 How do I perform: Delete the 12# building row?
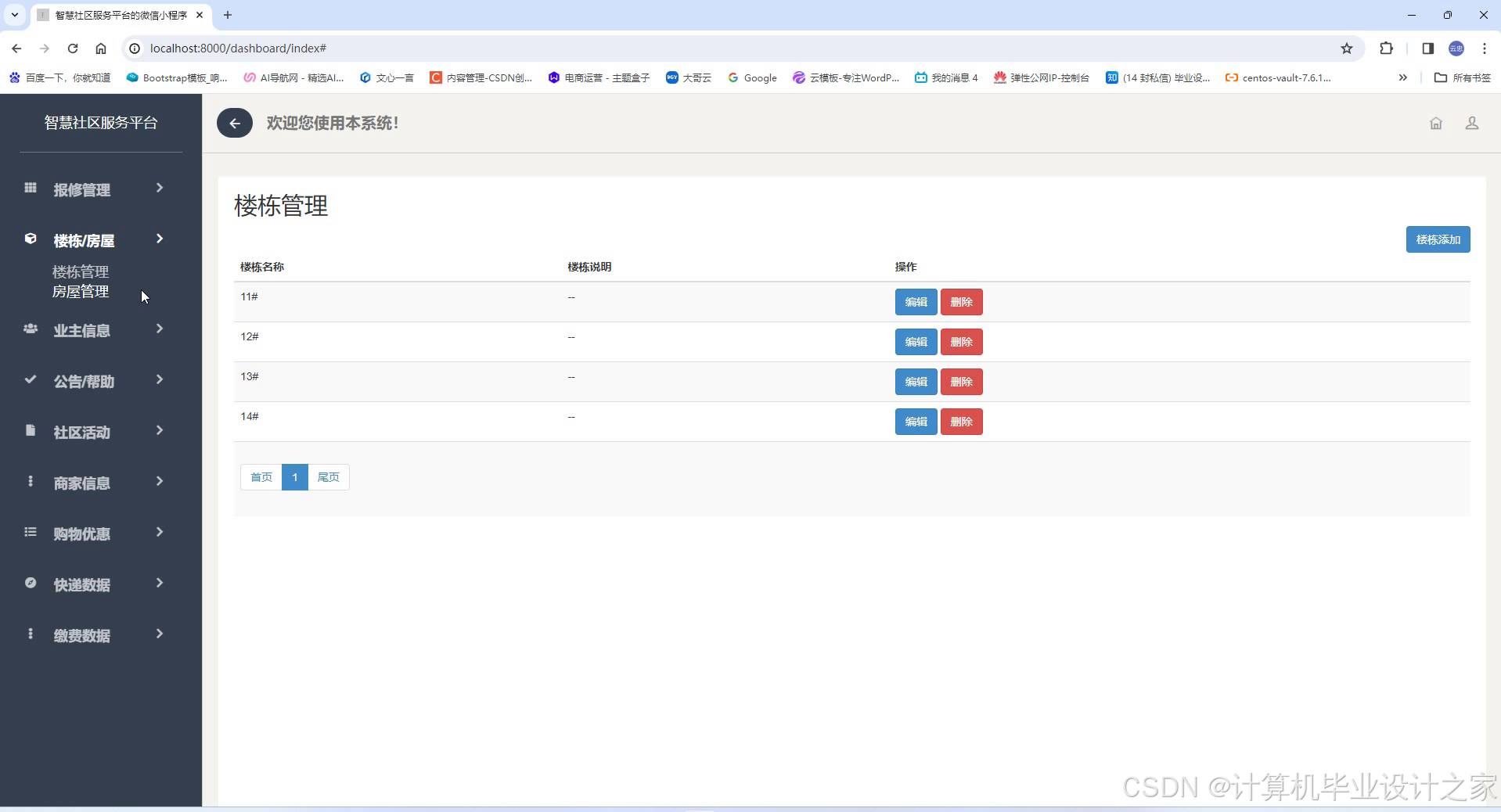click(x=961, y=342)
